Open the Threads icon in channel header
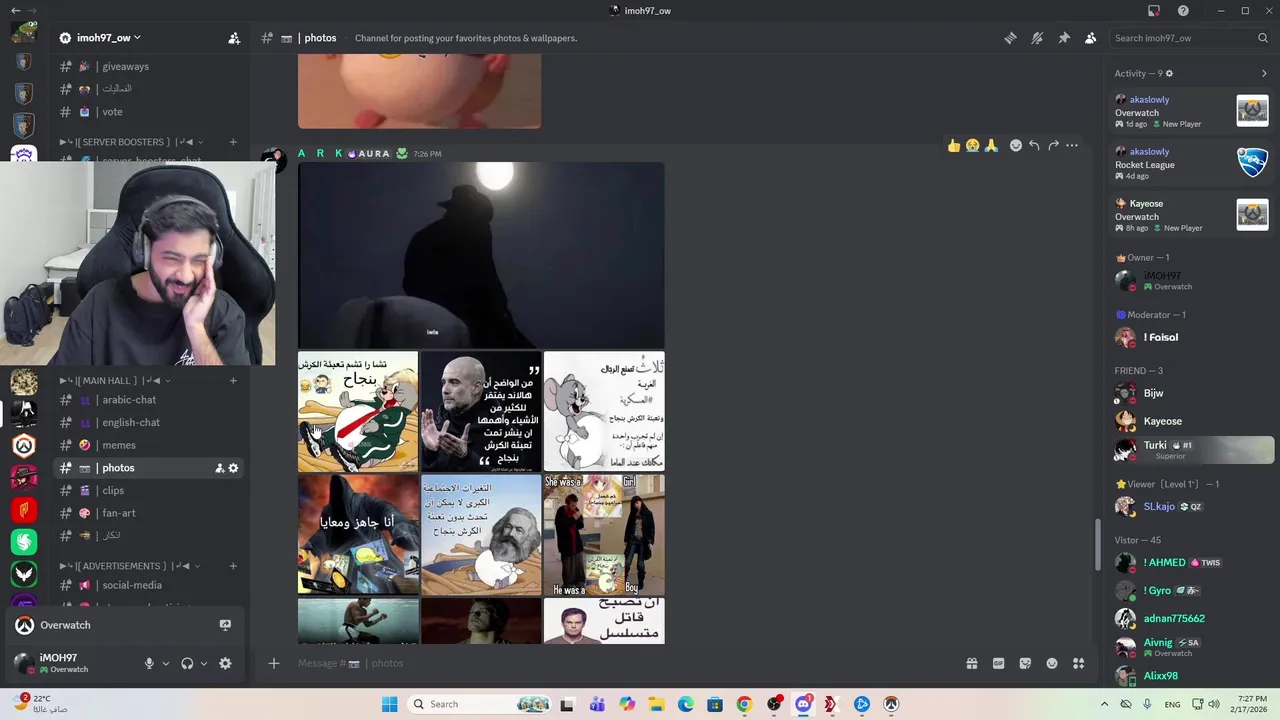 click(x=1010, y=38)
